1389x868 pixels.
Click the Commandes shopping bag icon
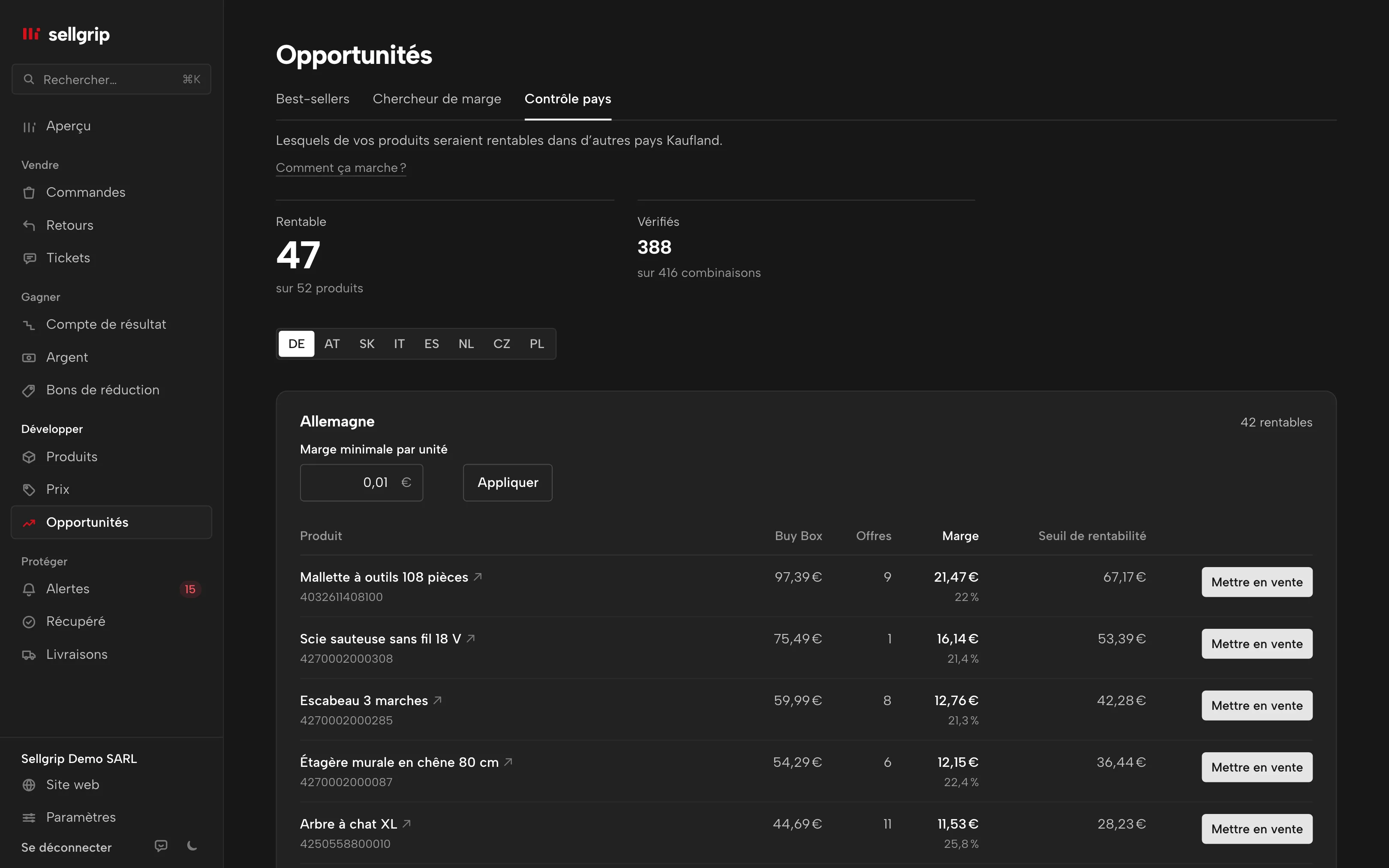tap(29, 192)
